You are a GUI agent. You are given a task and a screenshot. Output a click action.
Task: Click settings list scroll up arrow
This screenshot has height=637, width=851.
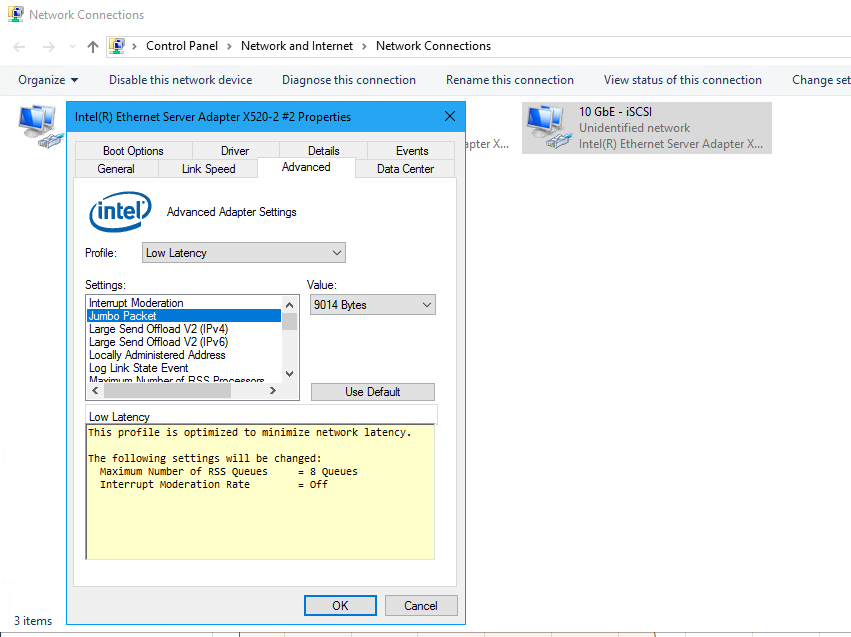click(290, 304)
